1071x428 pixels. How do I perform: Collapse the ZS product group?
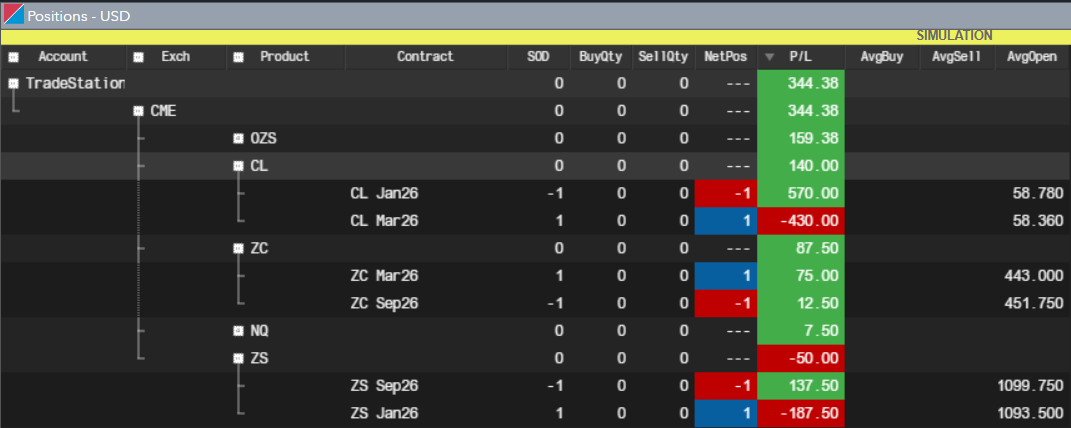pos(238,358)
